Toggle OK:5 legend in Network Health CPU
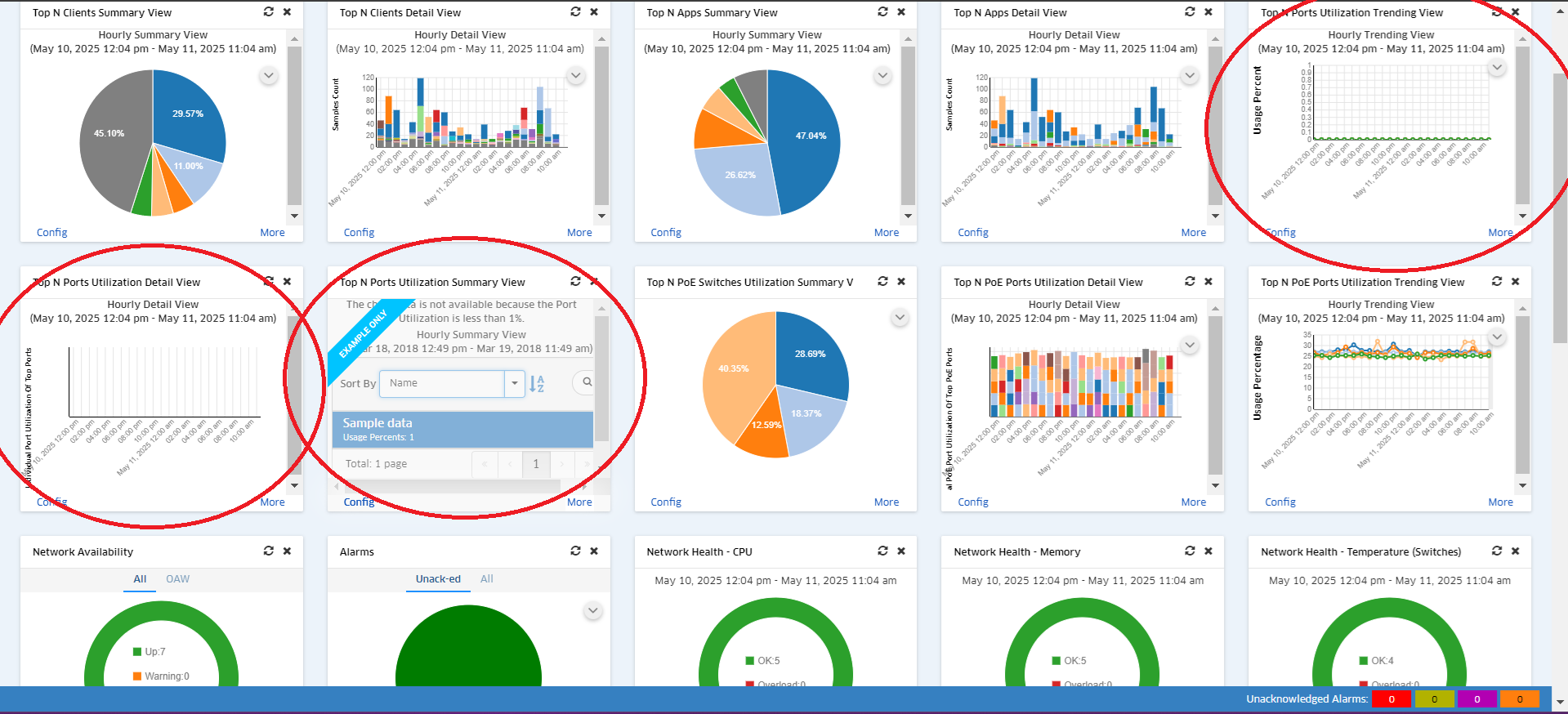 (x=763, y=661)
